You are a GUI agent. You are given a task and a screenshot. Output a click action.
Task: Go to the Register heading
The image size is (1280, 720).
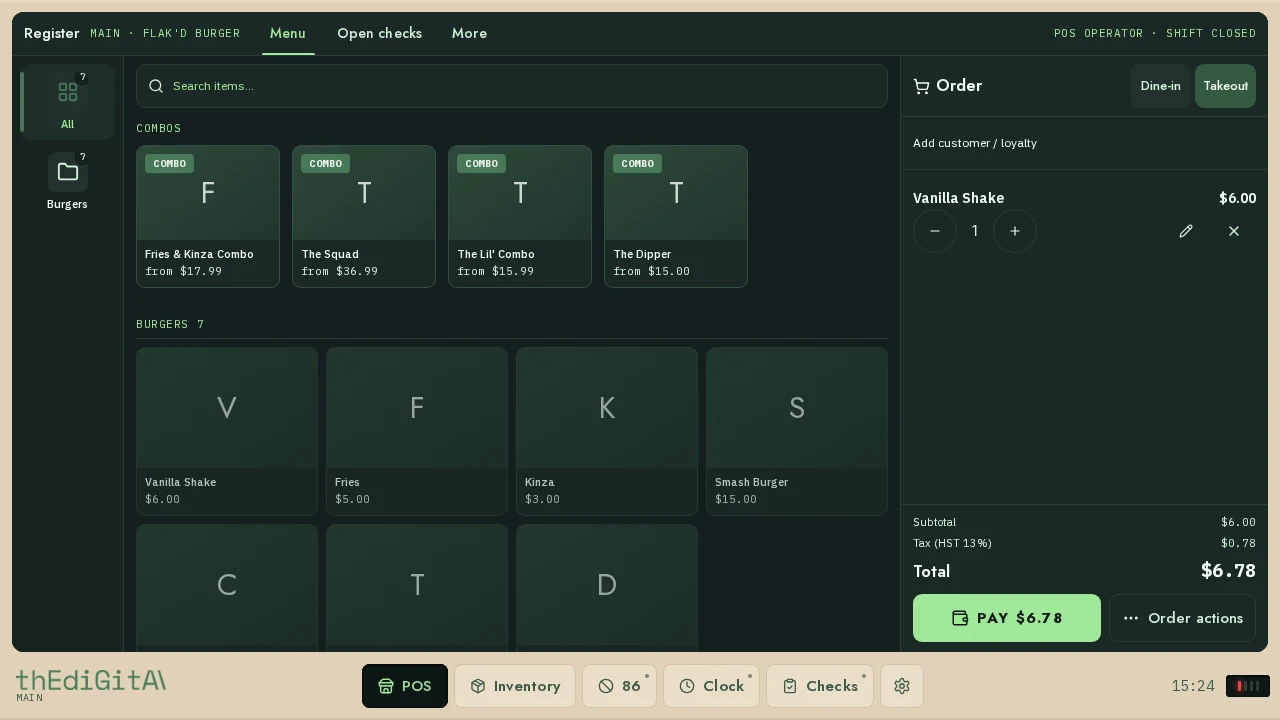pos(52,33)
